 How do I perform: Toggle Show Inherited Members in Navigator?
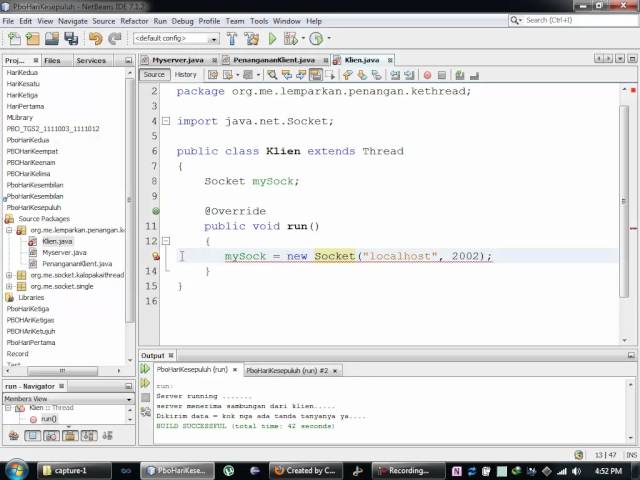pyautogui.click(x=14, y=436)
